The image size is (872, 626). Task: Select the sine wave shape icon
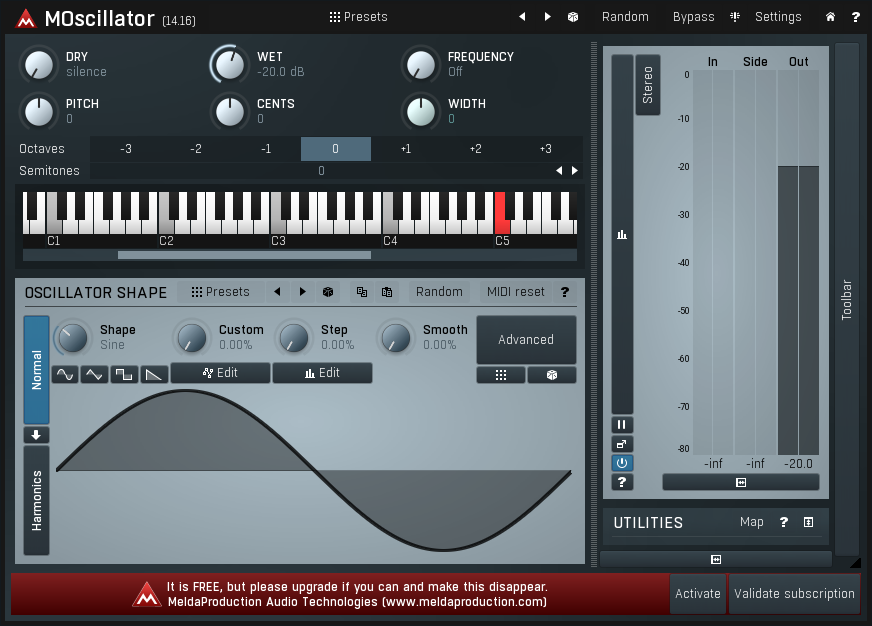click(65, 374)
